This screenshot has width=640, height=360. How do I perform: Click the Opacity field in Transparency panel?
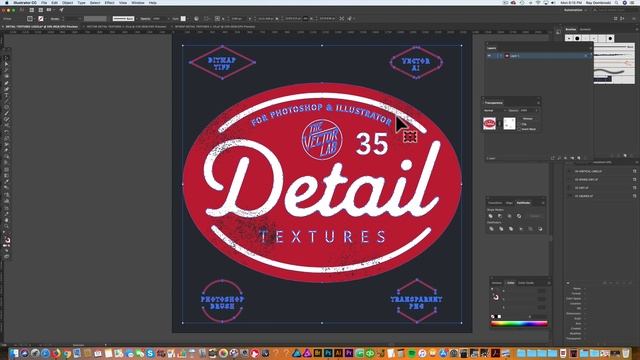pos(528,111)
